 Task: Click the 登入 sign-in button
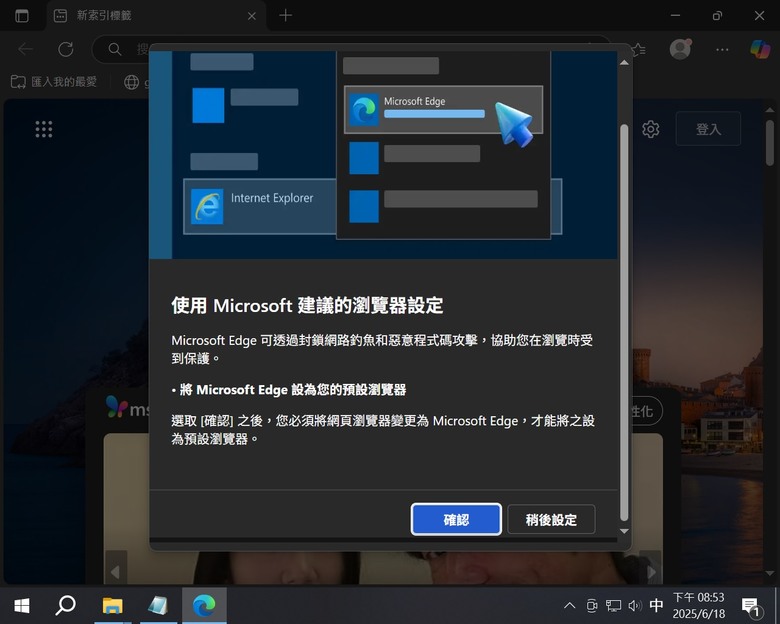pyautogui.click(x=708, y=129)
